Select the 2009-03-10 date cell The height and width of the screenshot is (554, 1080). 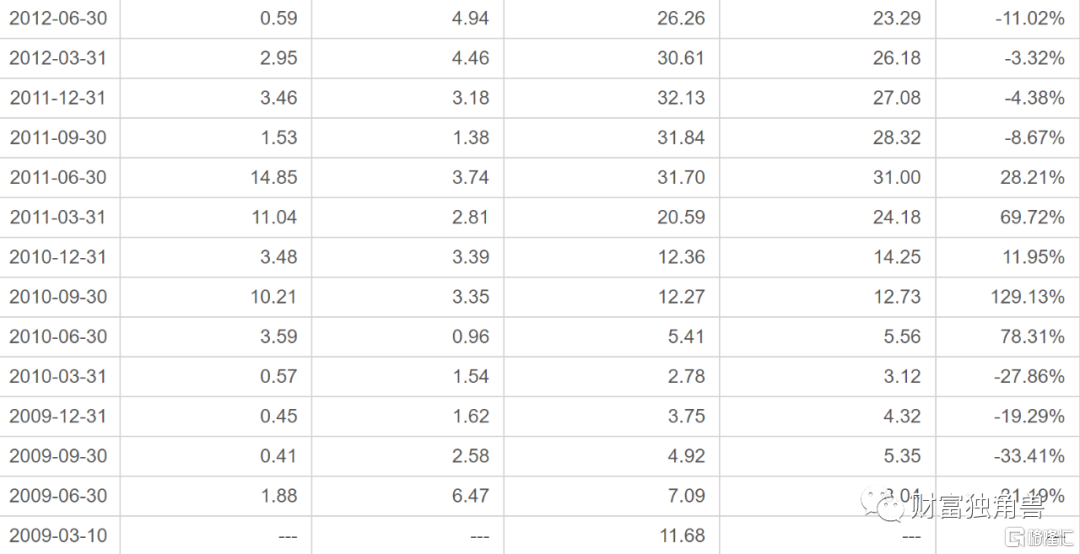pyautogui.click(x=60, y=535)
